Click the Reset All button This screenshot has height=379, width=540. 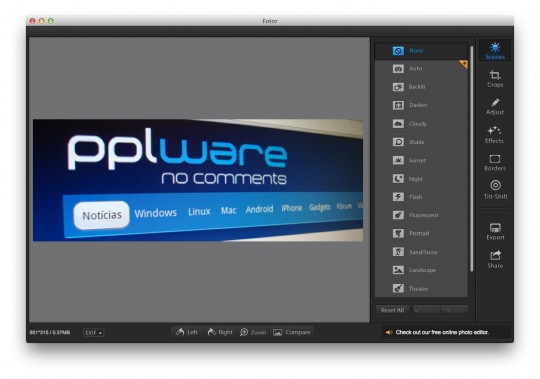click(392, 310)
